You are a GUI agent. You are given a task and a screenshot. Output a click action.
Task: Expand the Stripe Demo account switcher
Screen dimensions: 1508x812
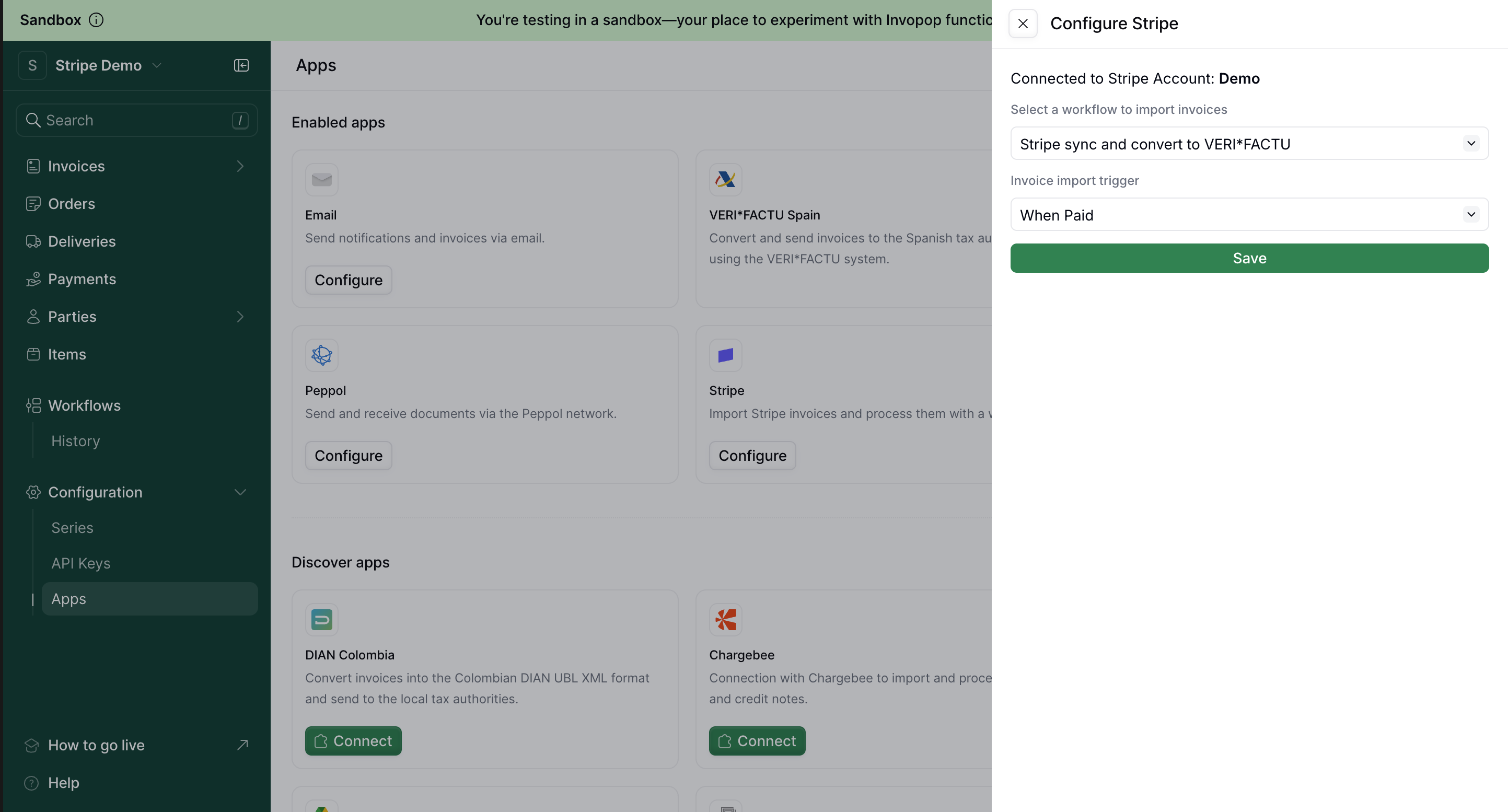pyautogui.click(x=157, y=65)
